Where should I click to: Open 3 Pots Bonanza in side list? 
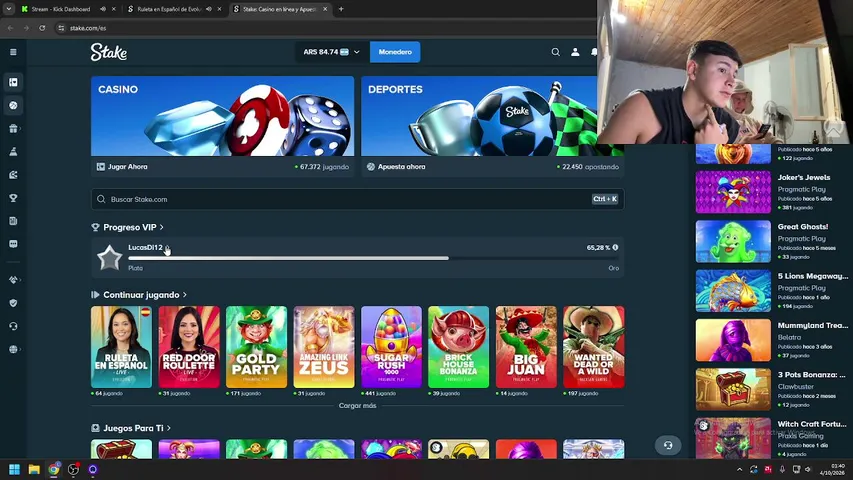click(x=772, y=389)
